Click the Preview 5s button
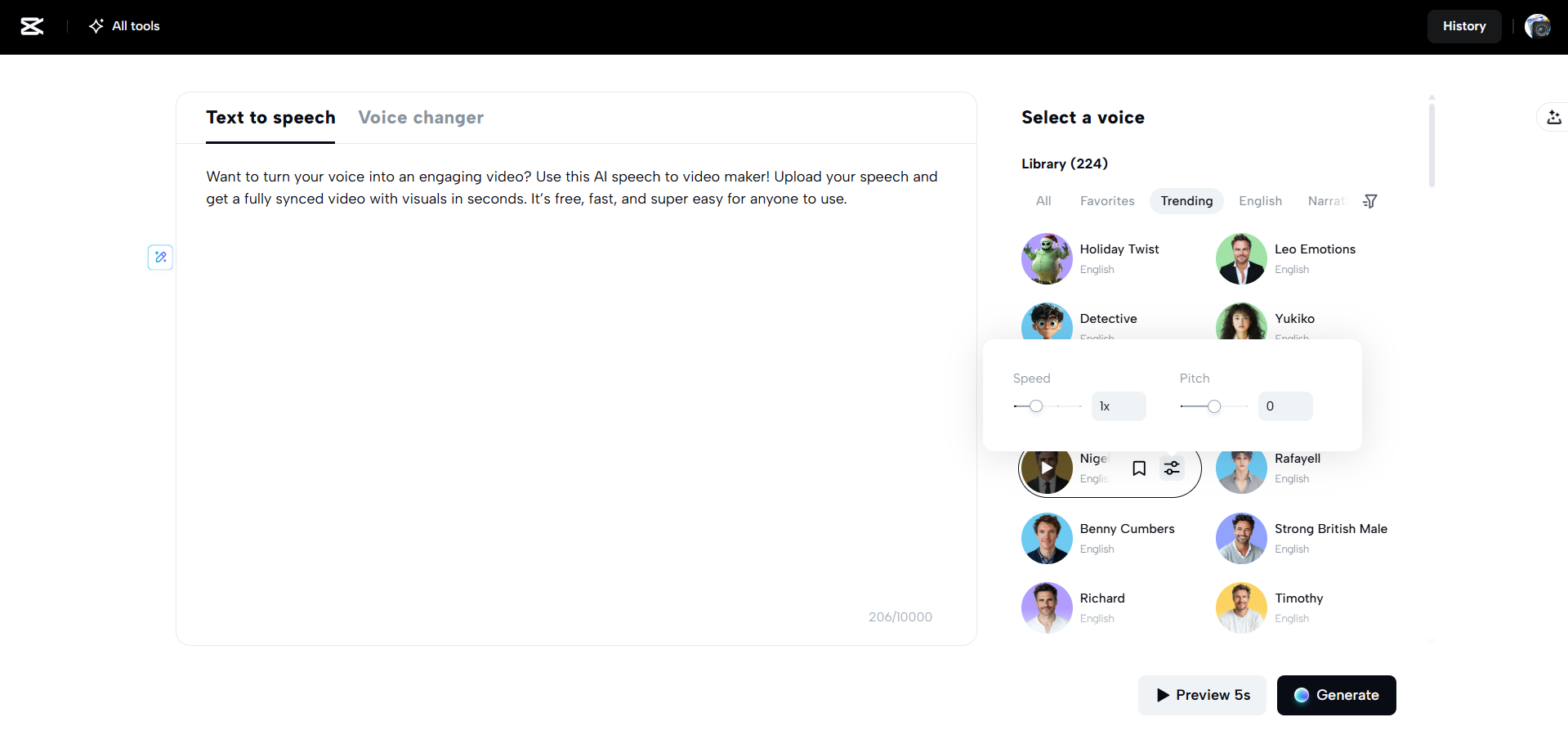Screen dimensions: 1568x744 point(1202,695)
